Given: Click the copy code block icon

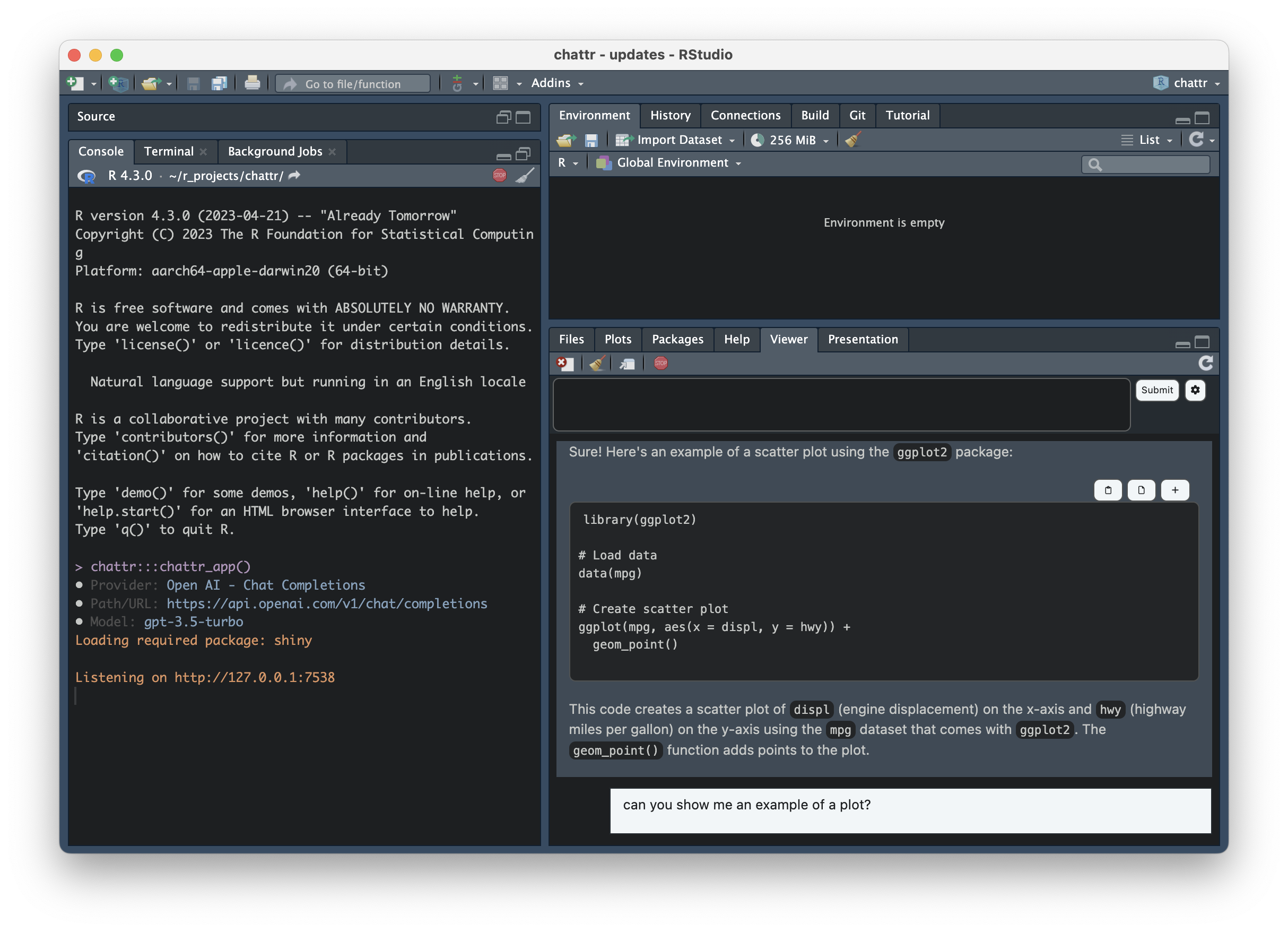Looking at the screenshot, I should (x=1107, y=490).
